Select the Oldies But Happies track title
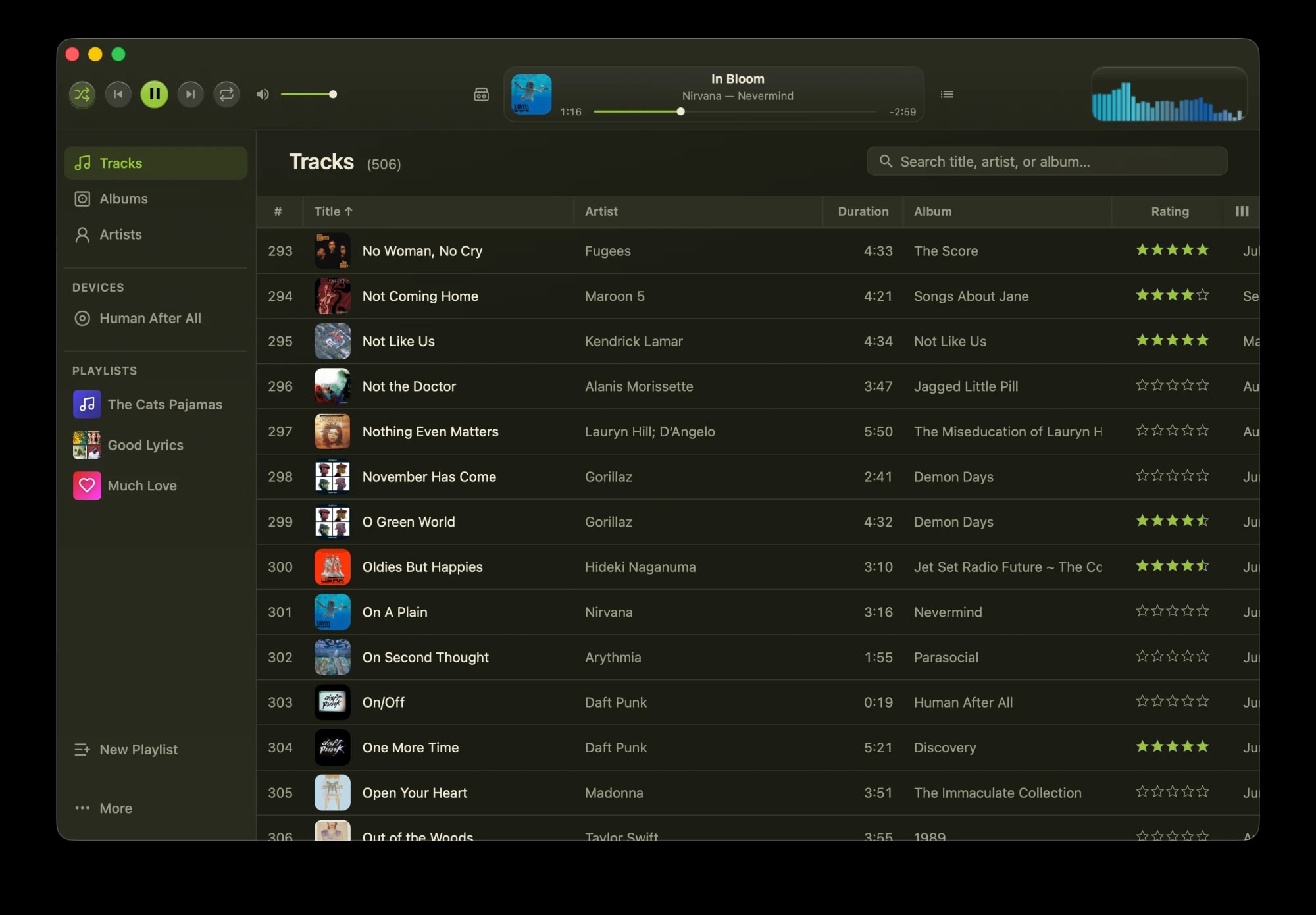1316x915 pixels. (x=422, y=567)
